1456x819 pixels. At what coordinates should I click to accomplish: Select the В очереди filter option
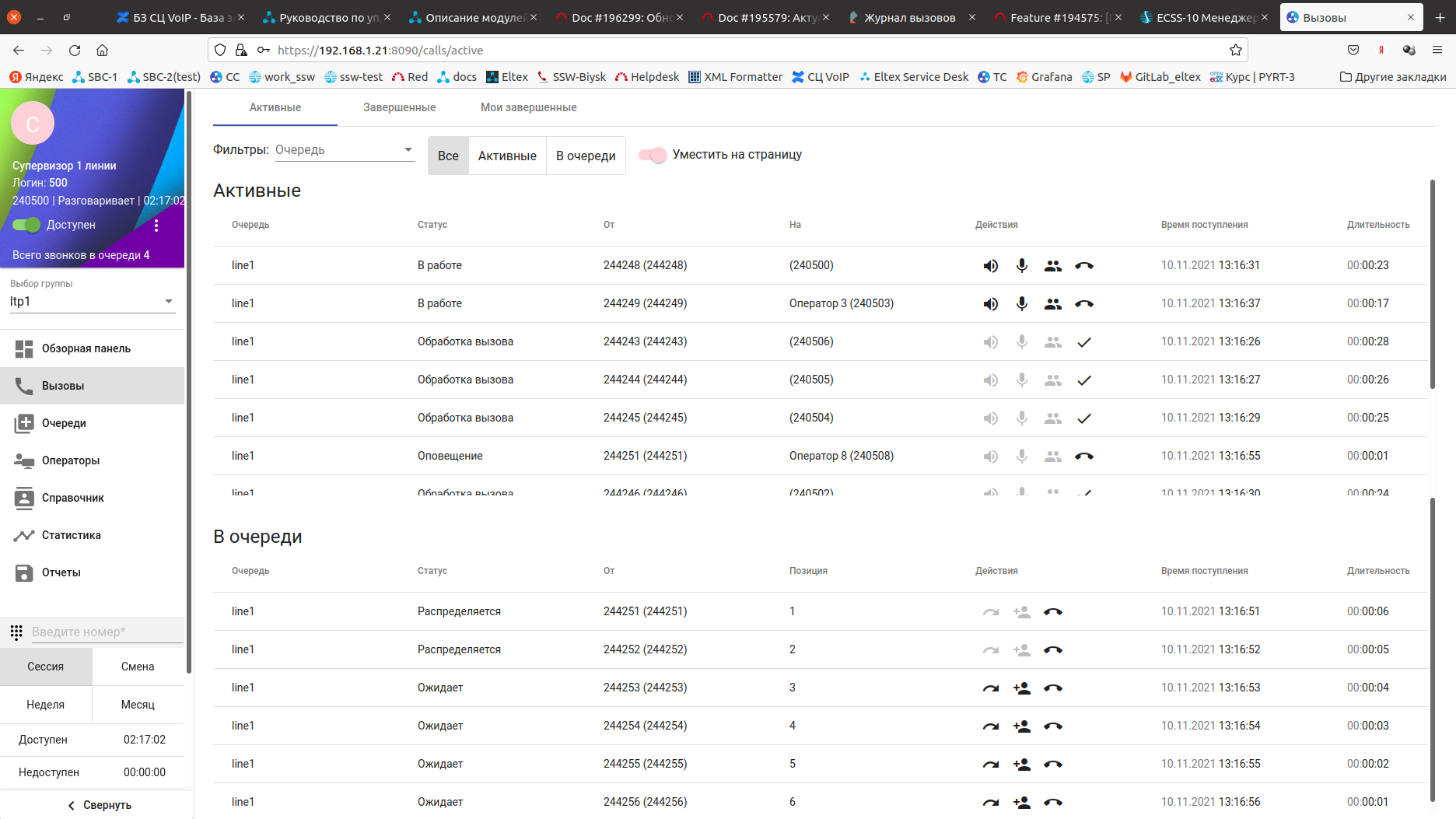click(585, 156)
